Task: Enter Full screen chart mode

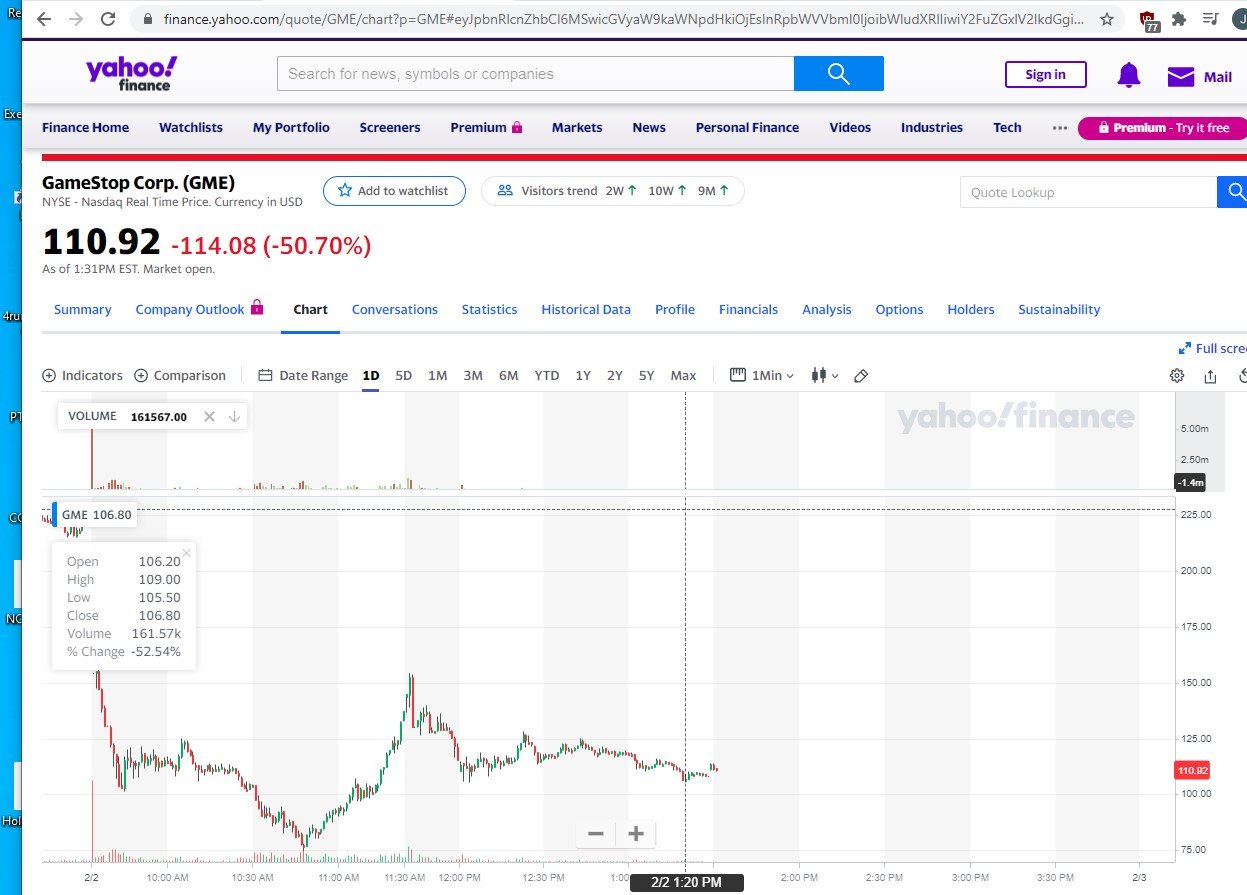Action: (x=1213, y=348)
